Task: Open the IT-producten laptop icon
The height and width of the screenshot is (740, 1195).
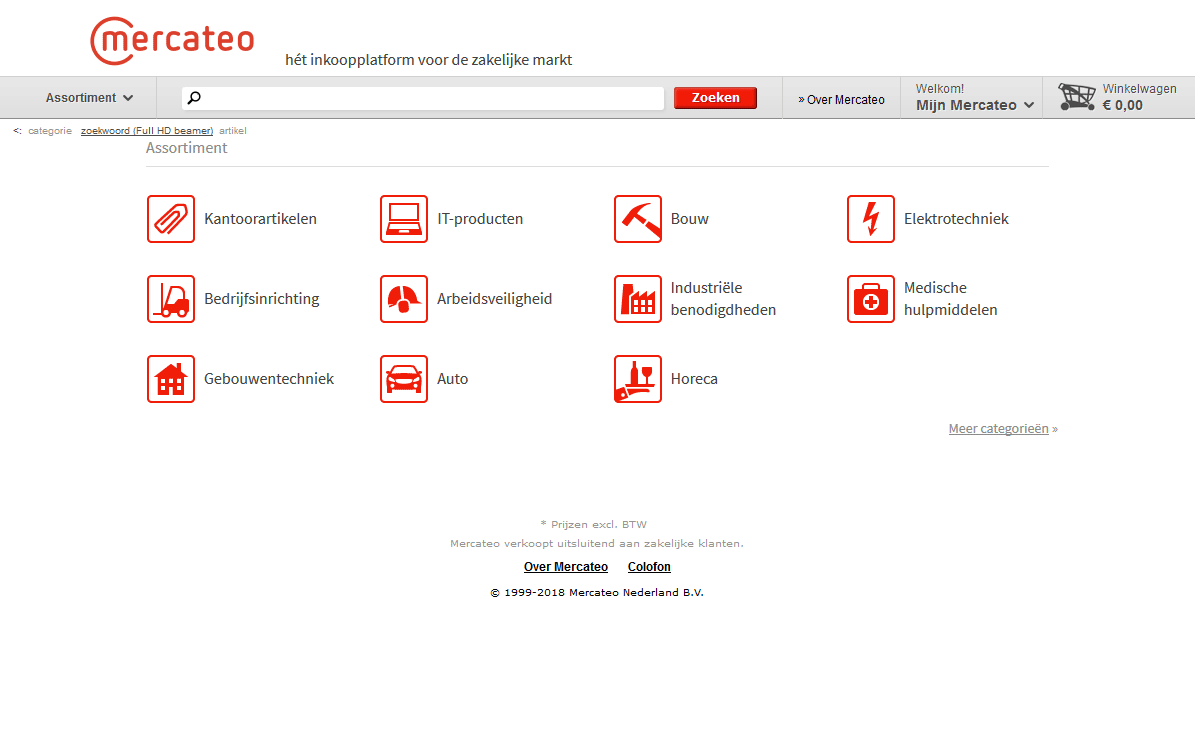Action: pos(404,219)
